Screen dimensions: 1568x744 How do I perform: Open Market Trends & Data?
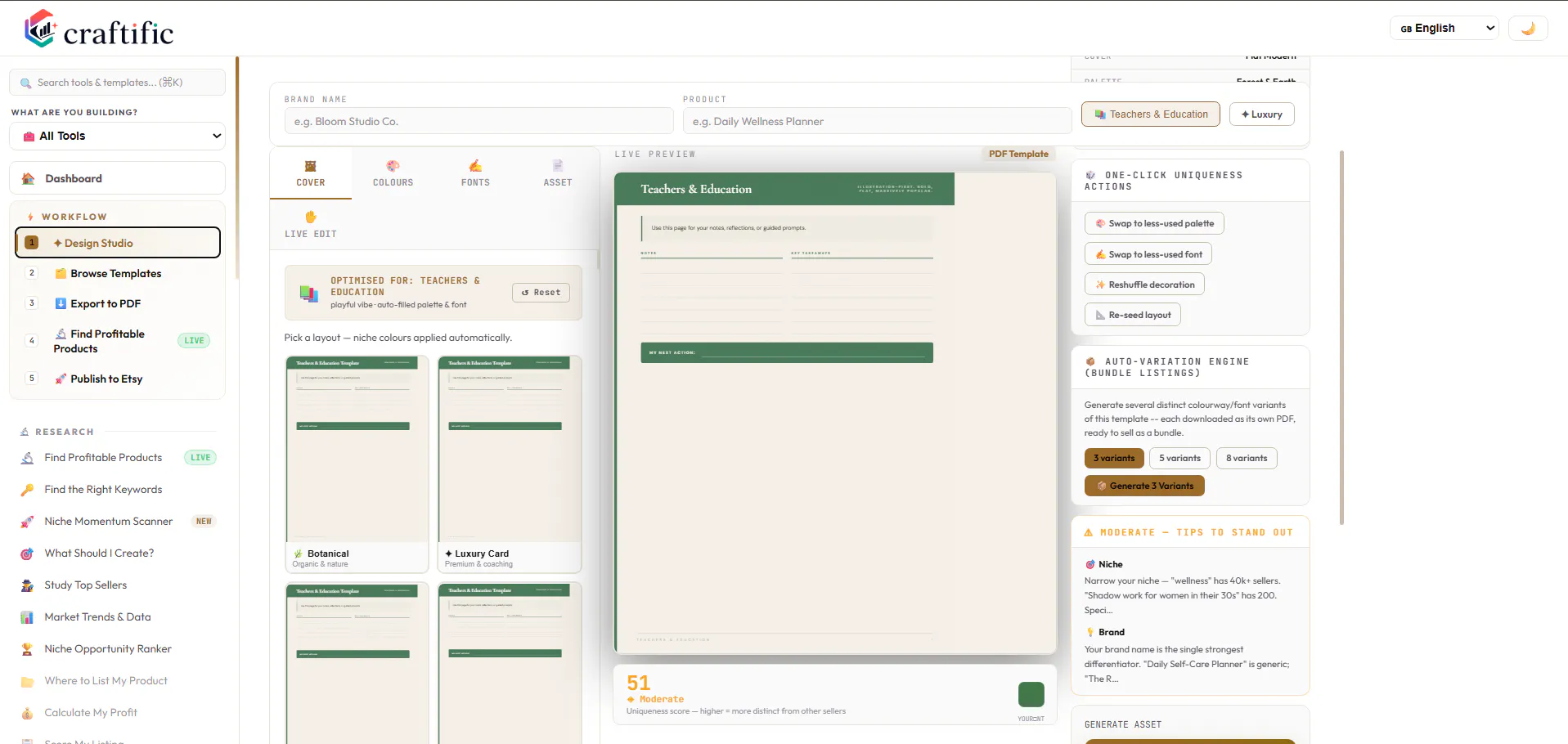point(118,617)
